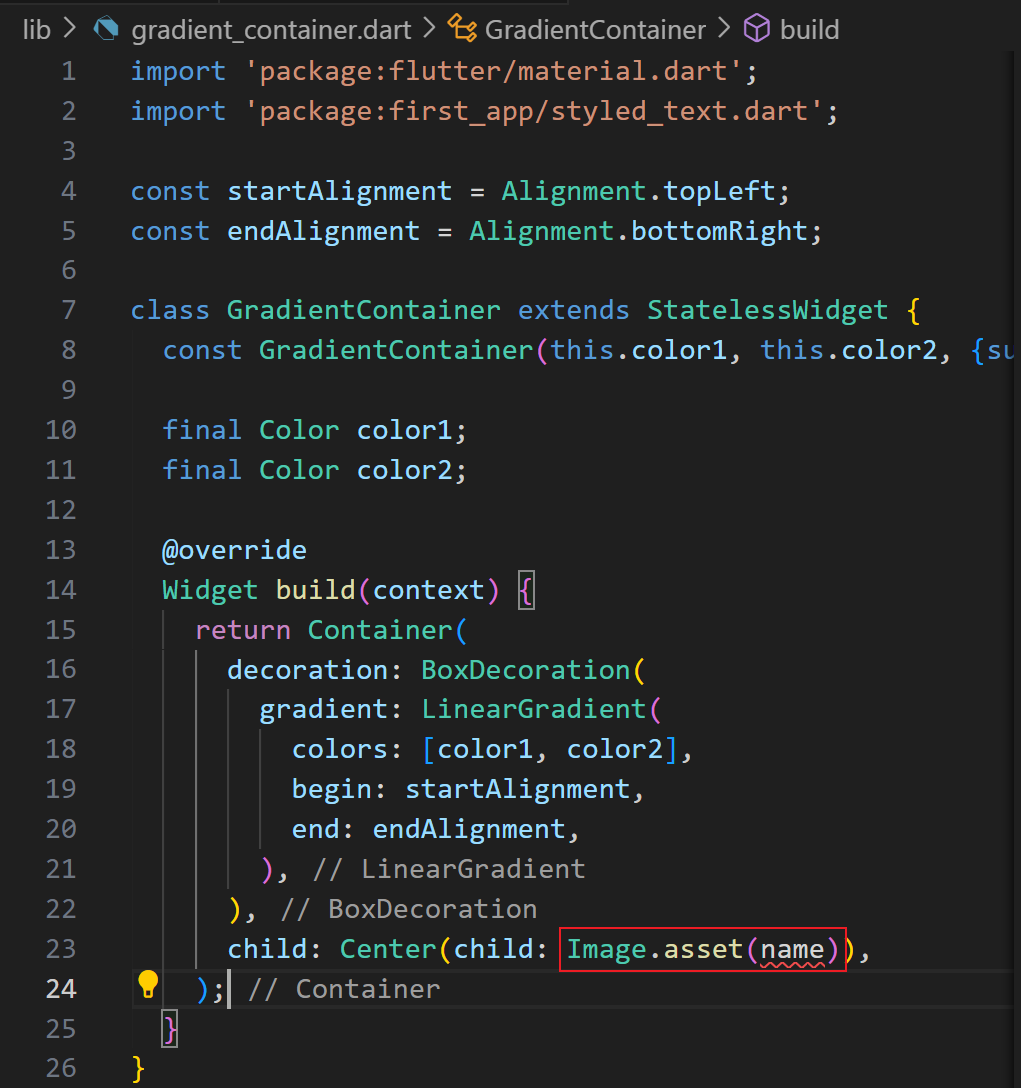Click the 'package:first_app/styled_text.dart' import string
Image resolution: width=1021 pixels, height=1088 pixels.
pos(534,111)
